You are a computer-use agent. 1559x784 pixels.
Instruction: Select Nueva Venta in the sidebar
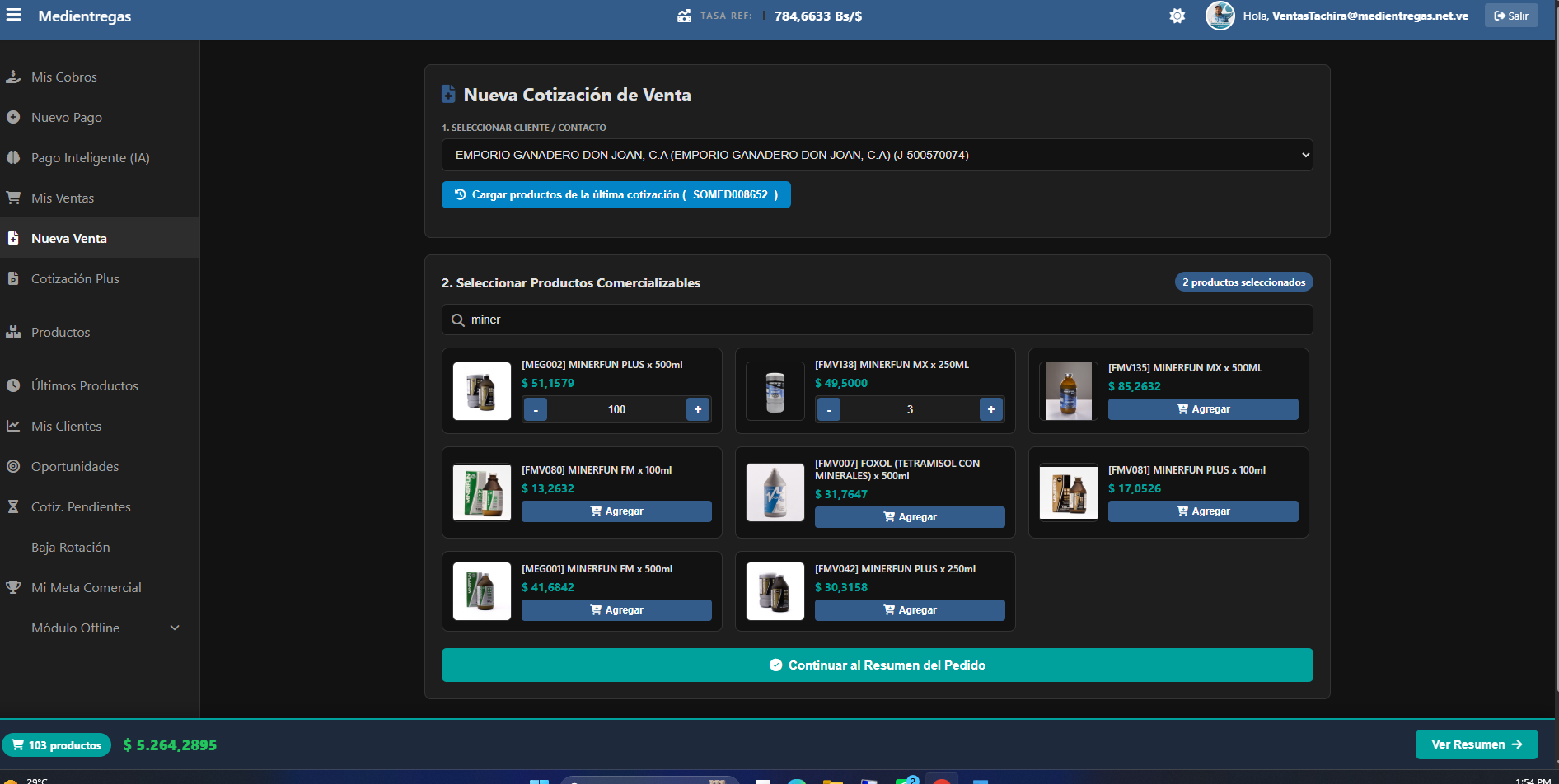(100, 238)
